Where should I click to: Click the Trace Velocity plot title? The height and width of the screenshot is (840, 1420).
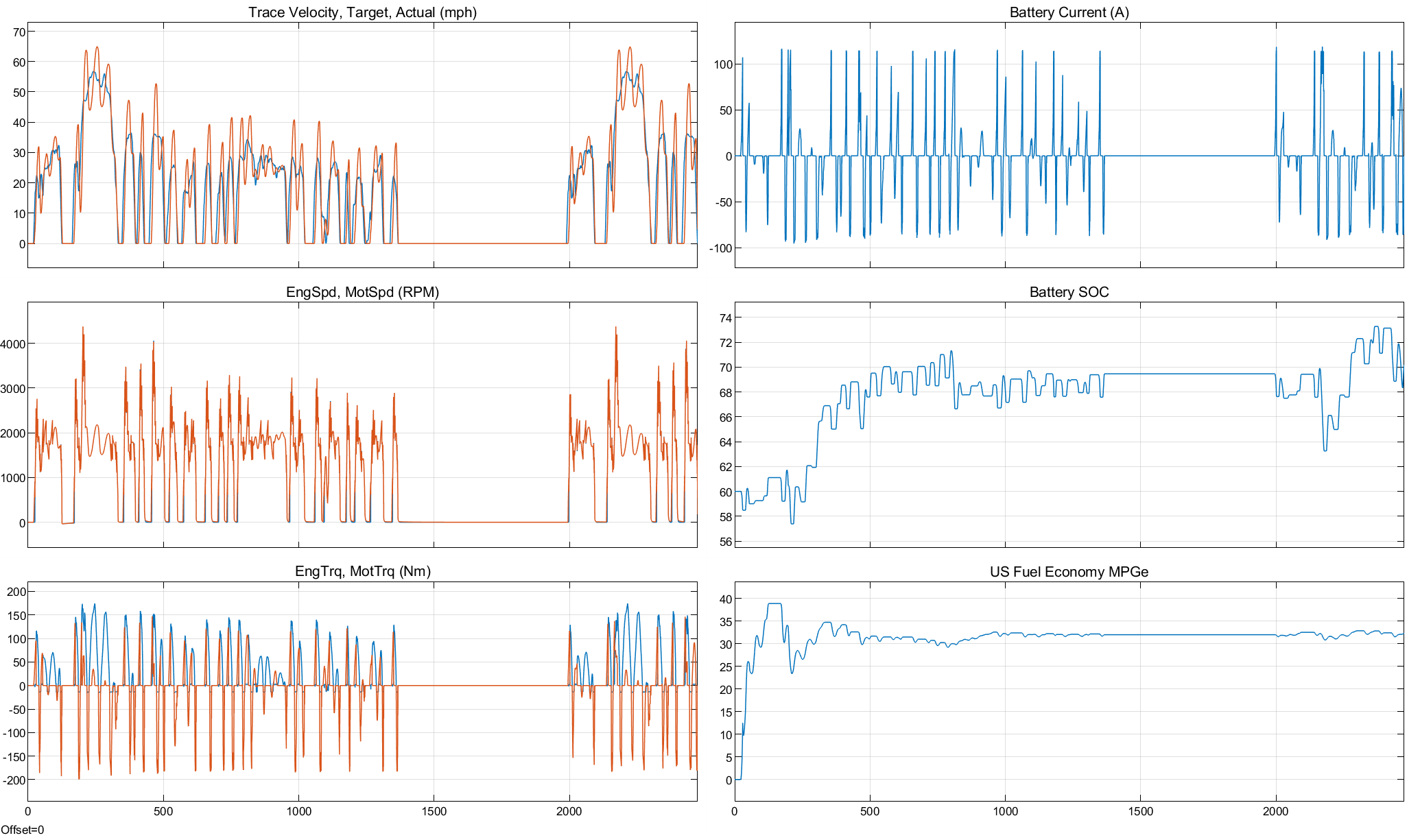point(362,12)
